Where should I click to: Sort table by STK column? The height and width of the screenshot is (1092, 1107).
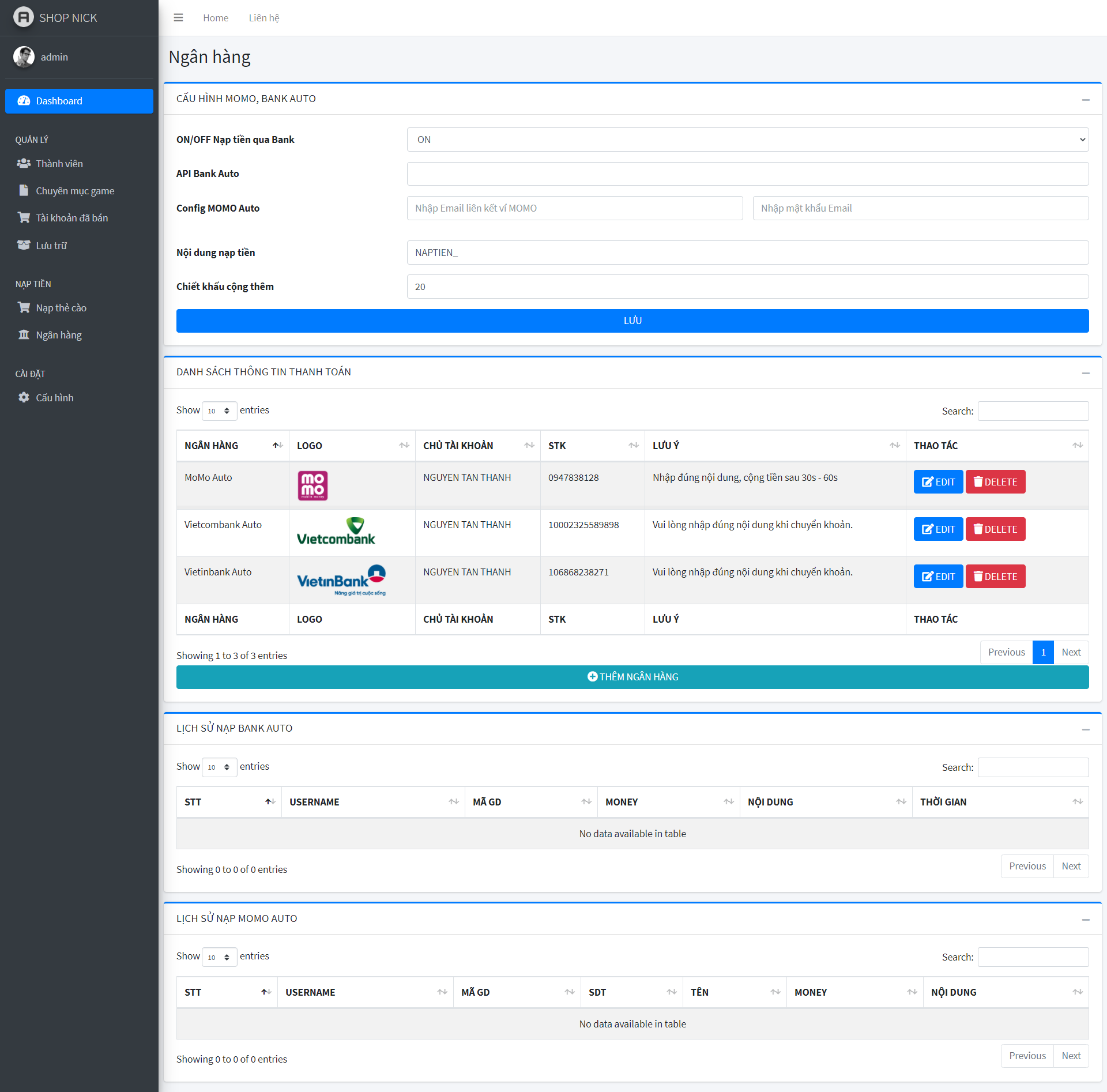[592, 446]
